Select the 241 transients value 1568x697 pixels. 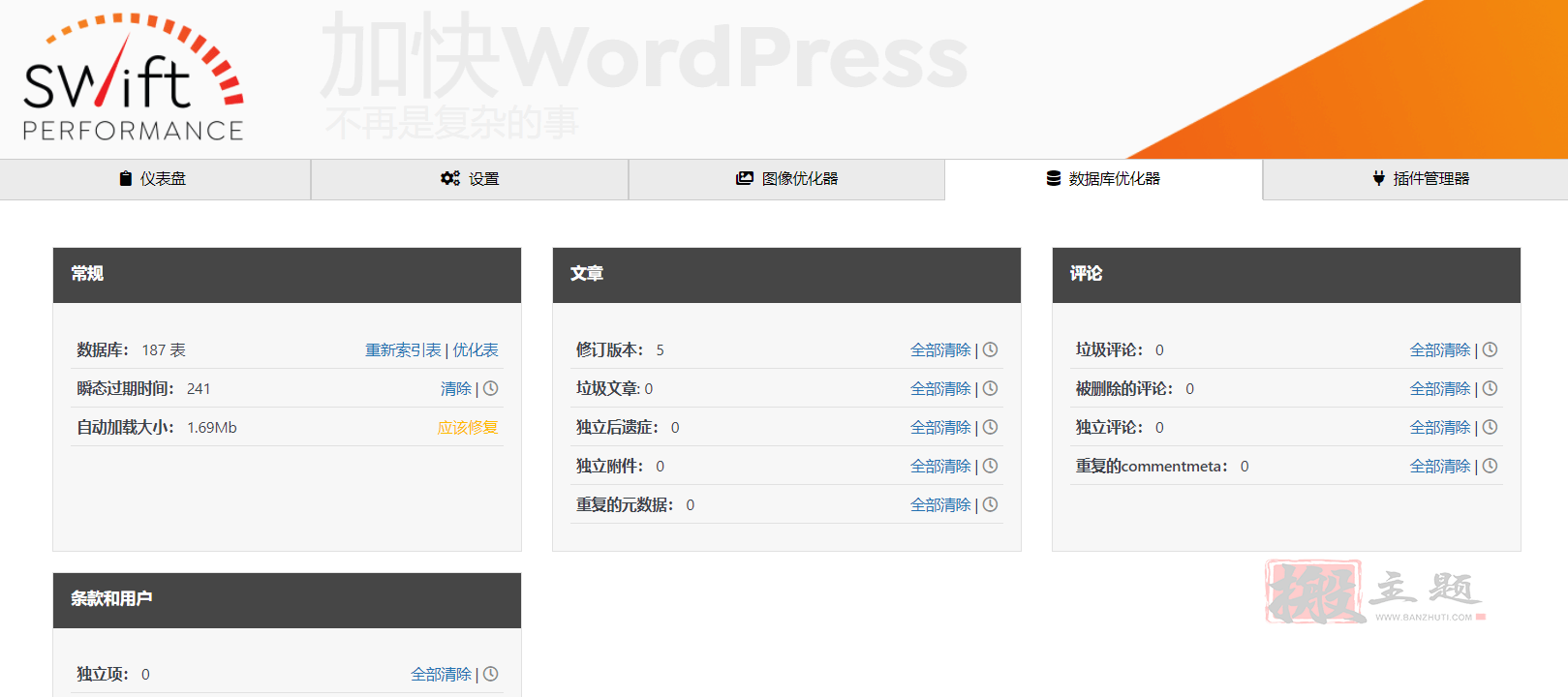click(199, 388)
